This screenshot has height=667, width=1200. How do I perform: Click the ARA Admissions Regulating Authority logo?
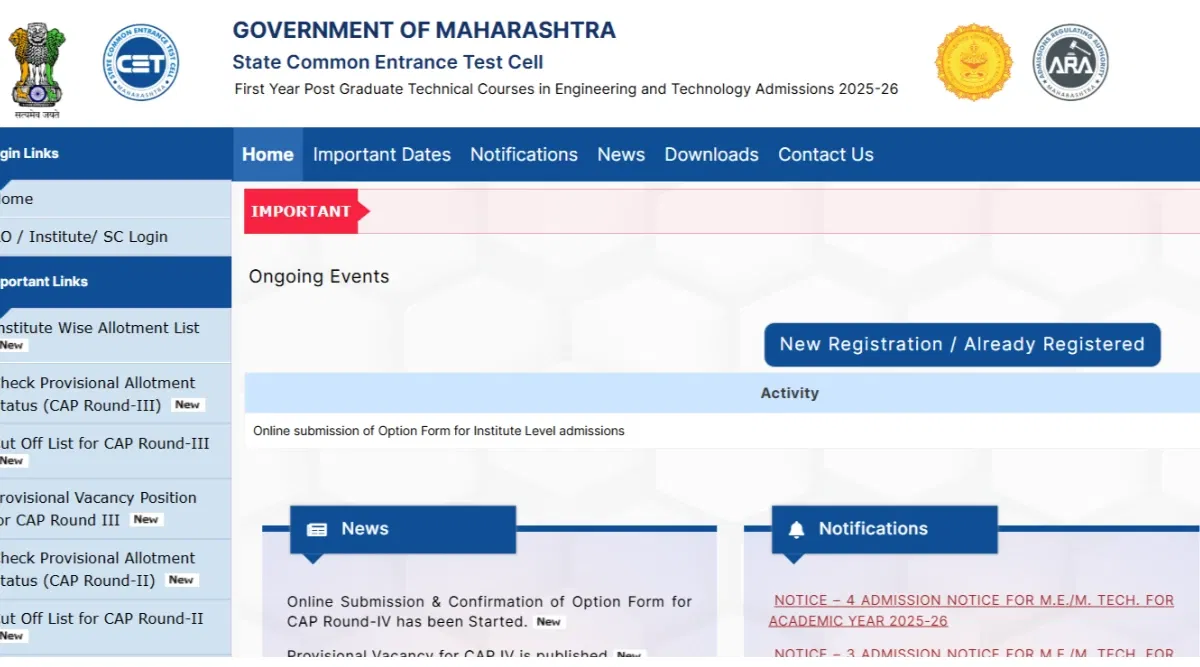(x=1070, y=62)
